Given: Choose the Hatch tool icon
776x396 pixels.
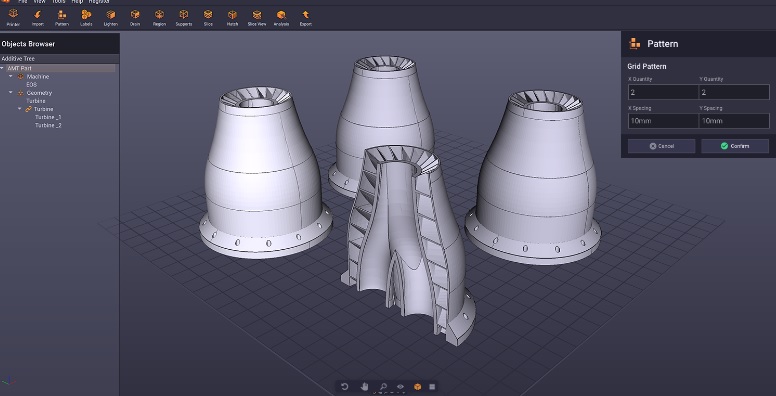Looking at the screenshot, I should tap(232, 18).
